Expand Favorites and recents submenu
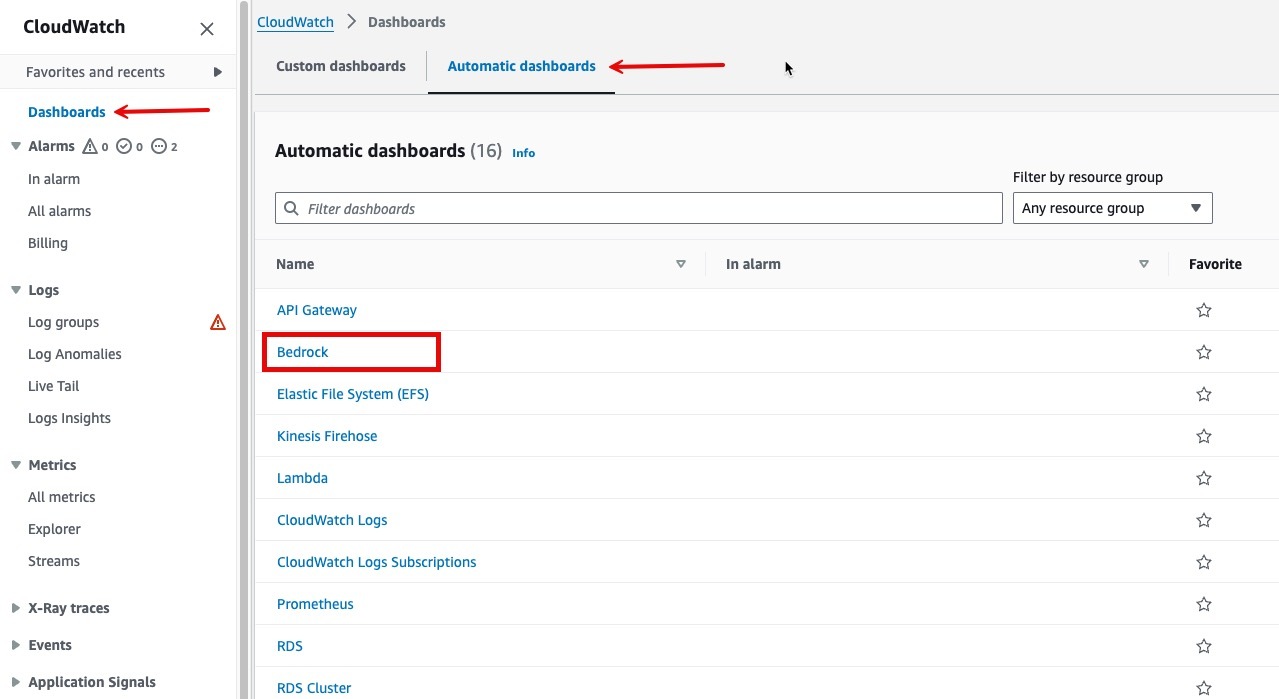 pyautogui.click(x=218, y=72)
